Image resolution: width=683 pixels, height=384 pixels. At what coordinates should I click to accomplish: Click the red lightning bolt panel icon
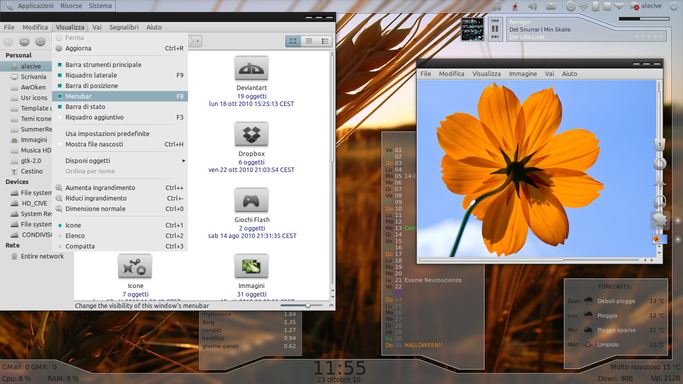(515, 6)
